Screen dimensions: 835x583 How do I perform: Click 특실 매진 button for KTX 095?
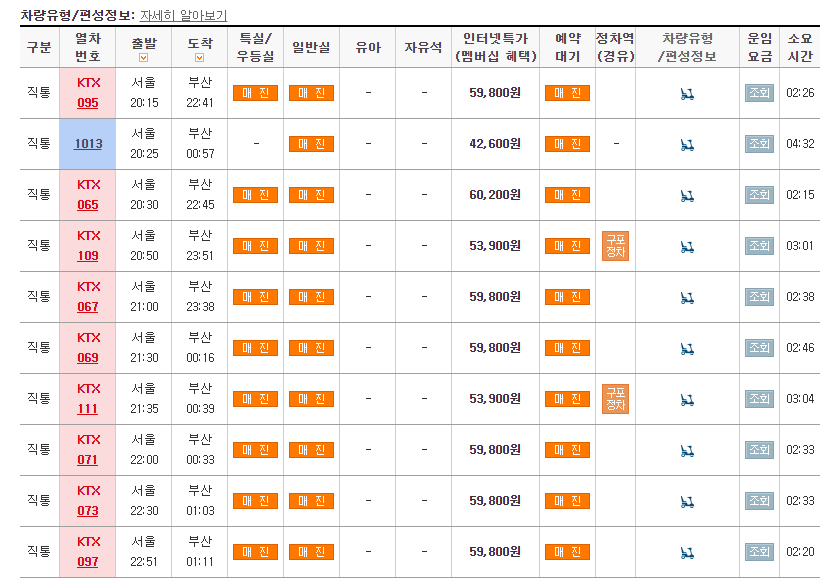[x=256, y=93]
